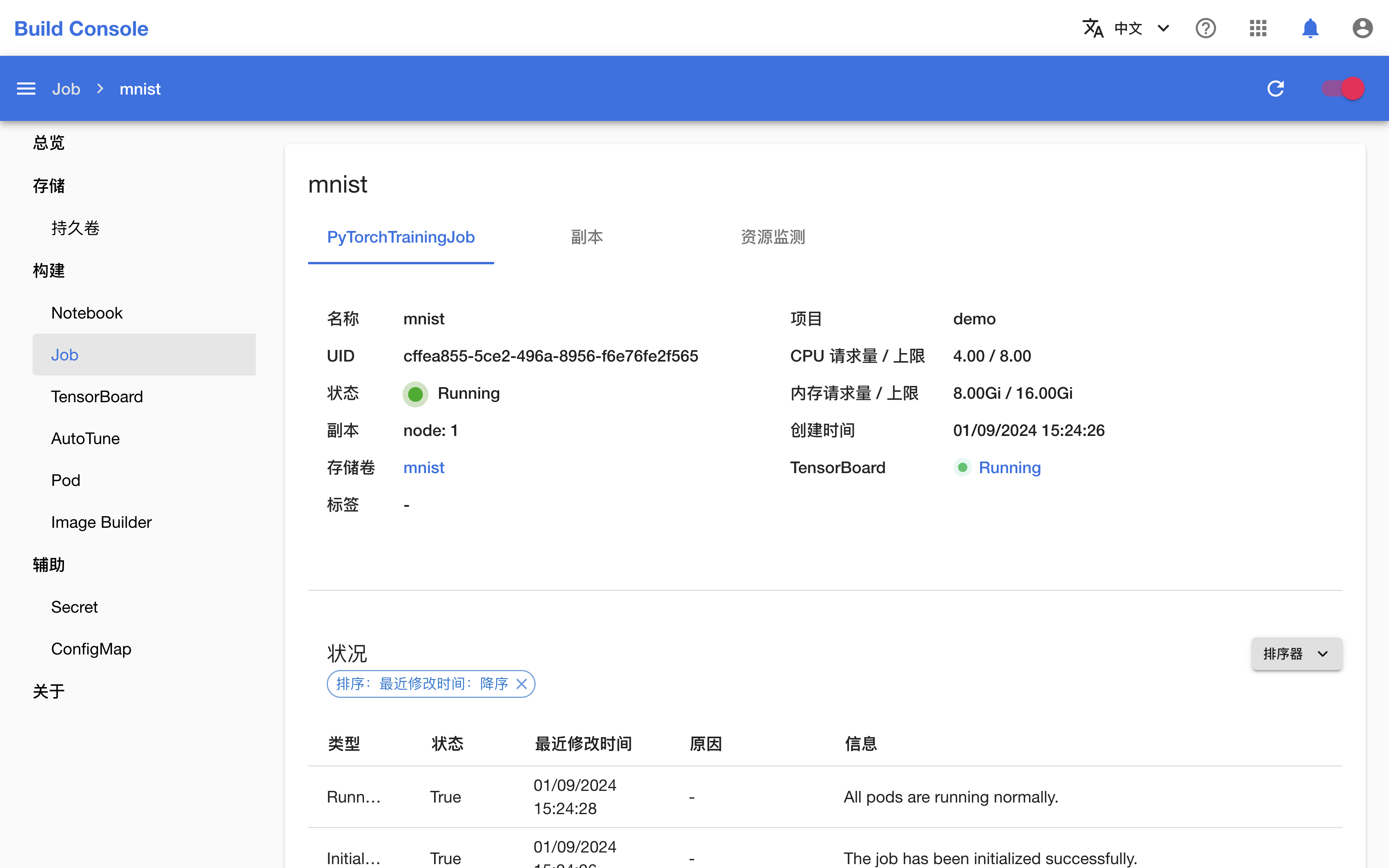Switch to the 副本 tab
The image size is (1389, 868).
(587, 237)
